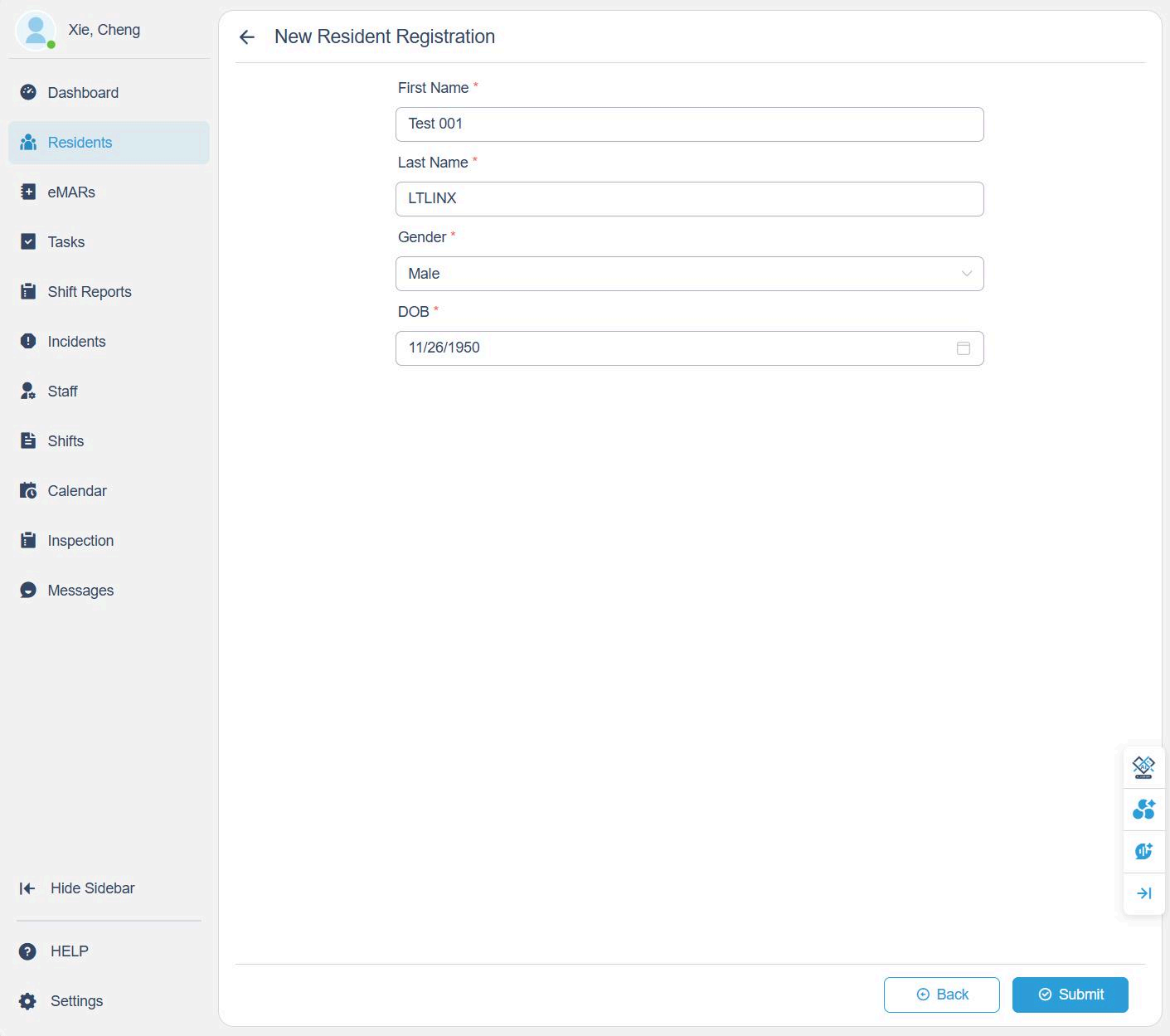Select the Last Name input field
This screenshot has width=1170, height=1036.
coord(688,199)
